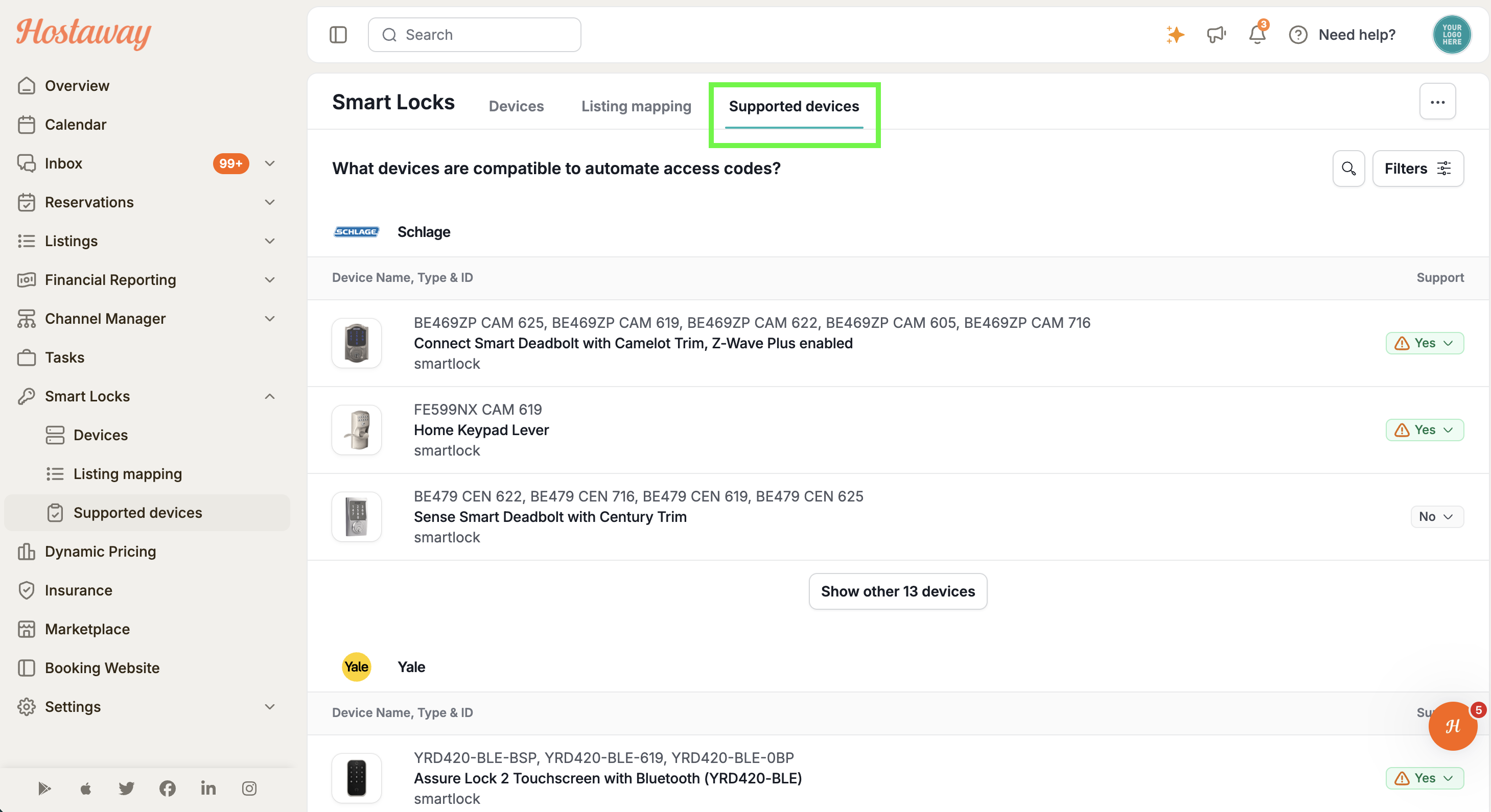Collapse the Smart Locks sidebar section
Image resolution: width=1491 pixels, height=812 pixels.
point(270,396)
